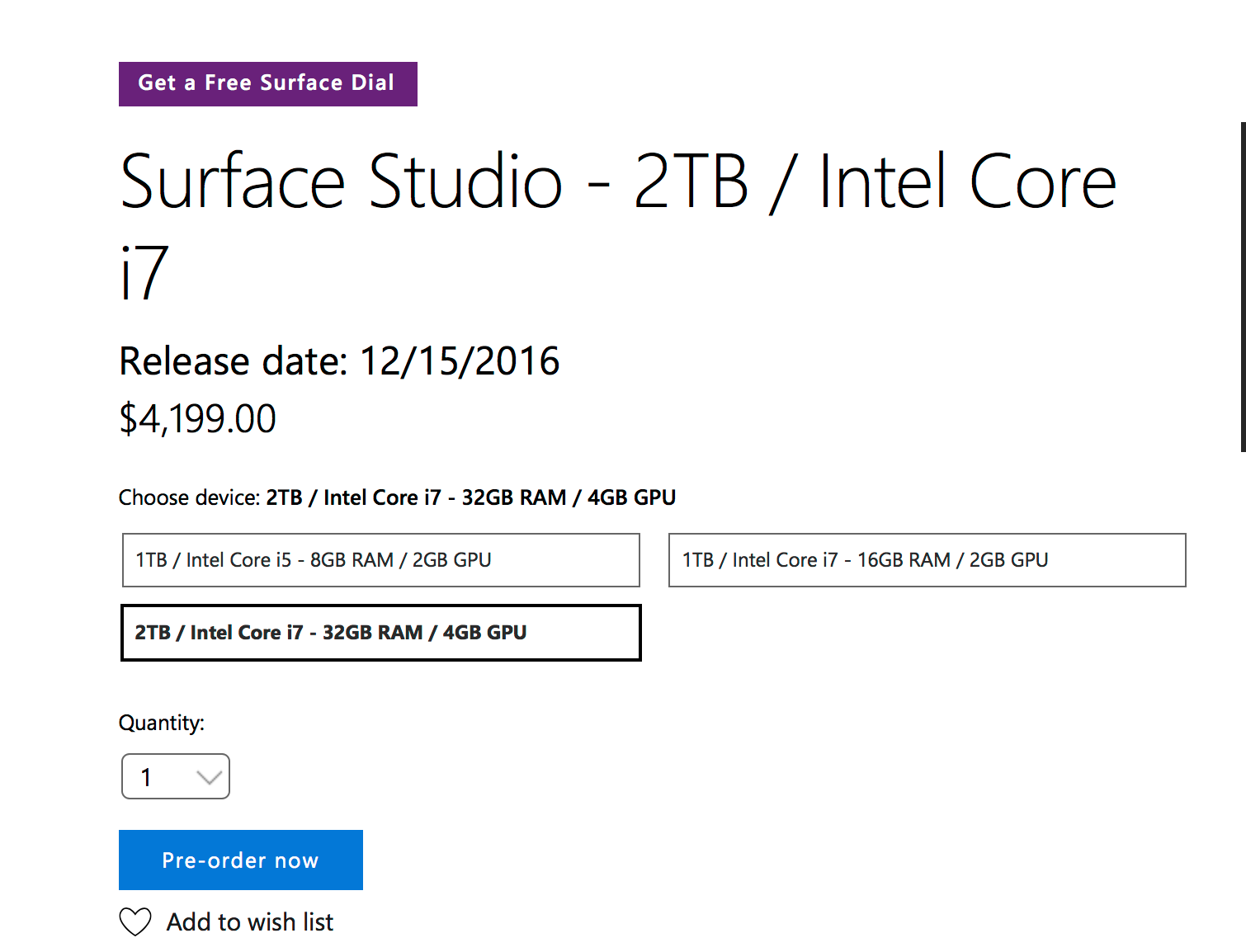1246x952 pixels.
Task: Click the heart icon next to wish list
Action: point(135,921)
